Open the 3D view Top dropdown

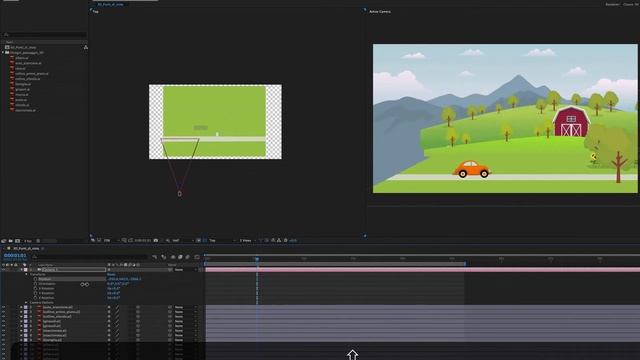pos(221,240)
